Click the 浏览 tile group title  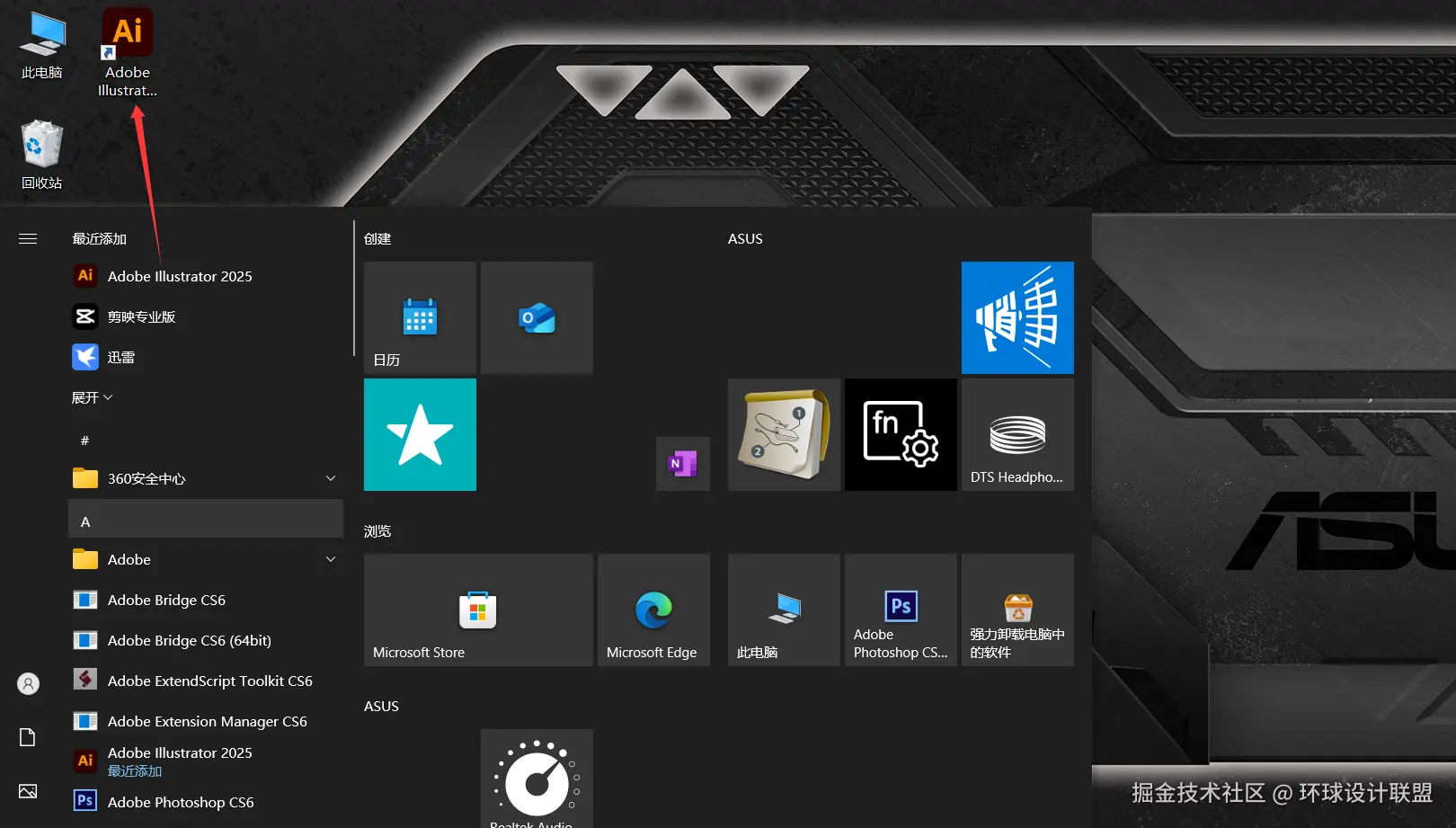(377, 531)
